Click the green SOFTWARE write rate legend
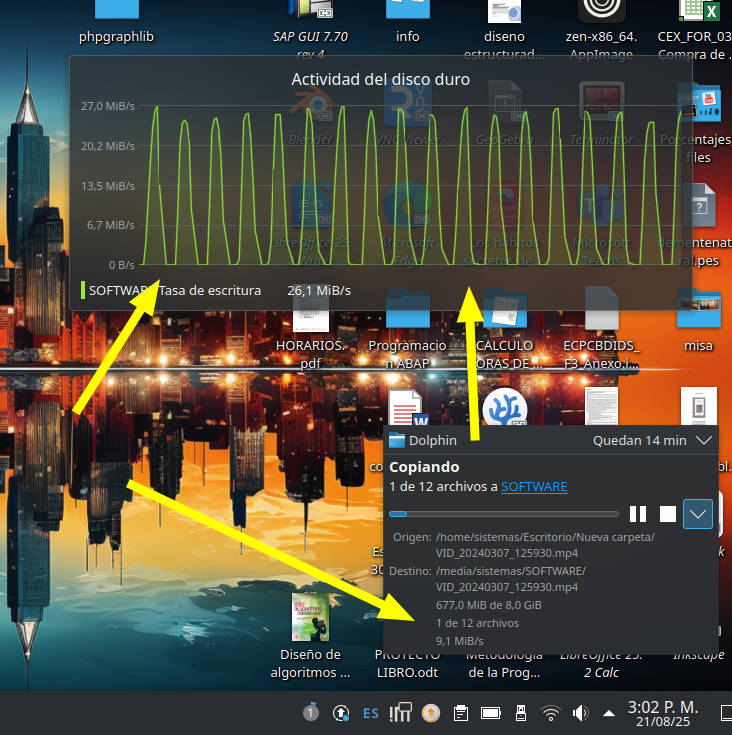 tap(171, 290)
